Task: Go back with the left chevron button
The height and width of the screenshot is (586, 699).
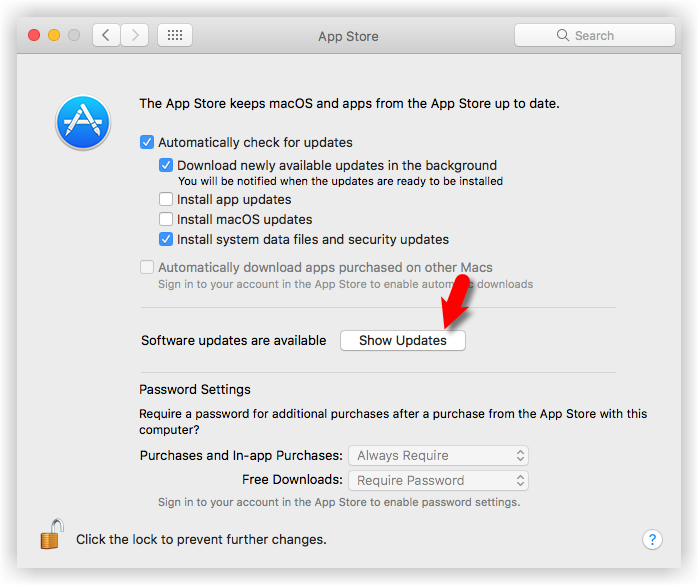Action: [106, 35]
